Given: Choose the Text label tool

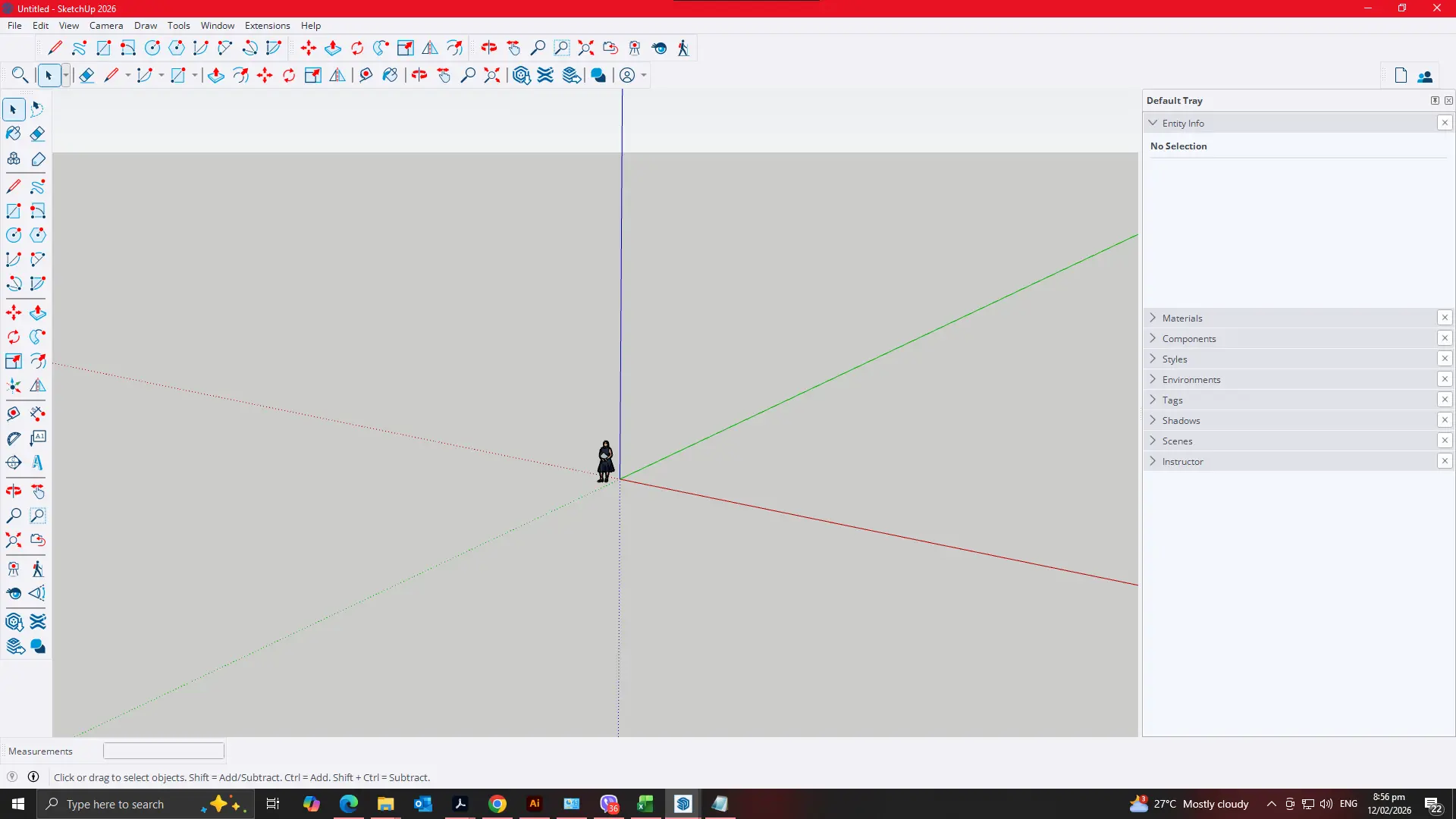Looking at the screenshot, I should pos(38,438).
